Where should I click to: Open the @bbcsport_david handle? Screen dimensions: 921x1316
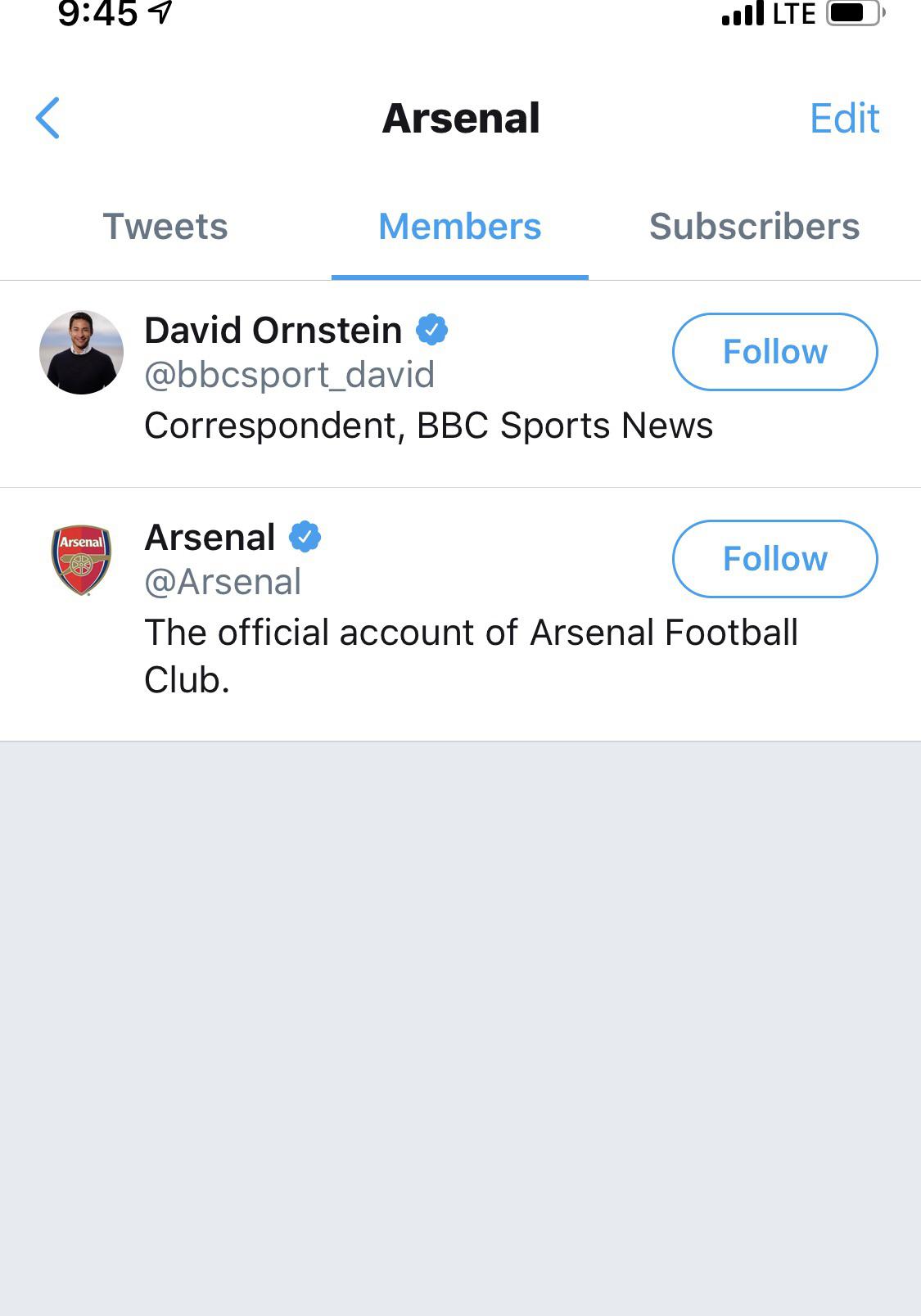(x=289, y=375)
